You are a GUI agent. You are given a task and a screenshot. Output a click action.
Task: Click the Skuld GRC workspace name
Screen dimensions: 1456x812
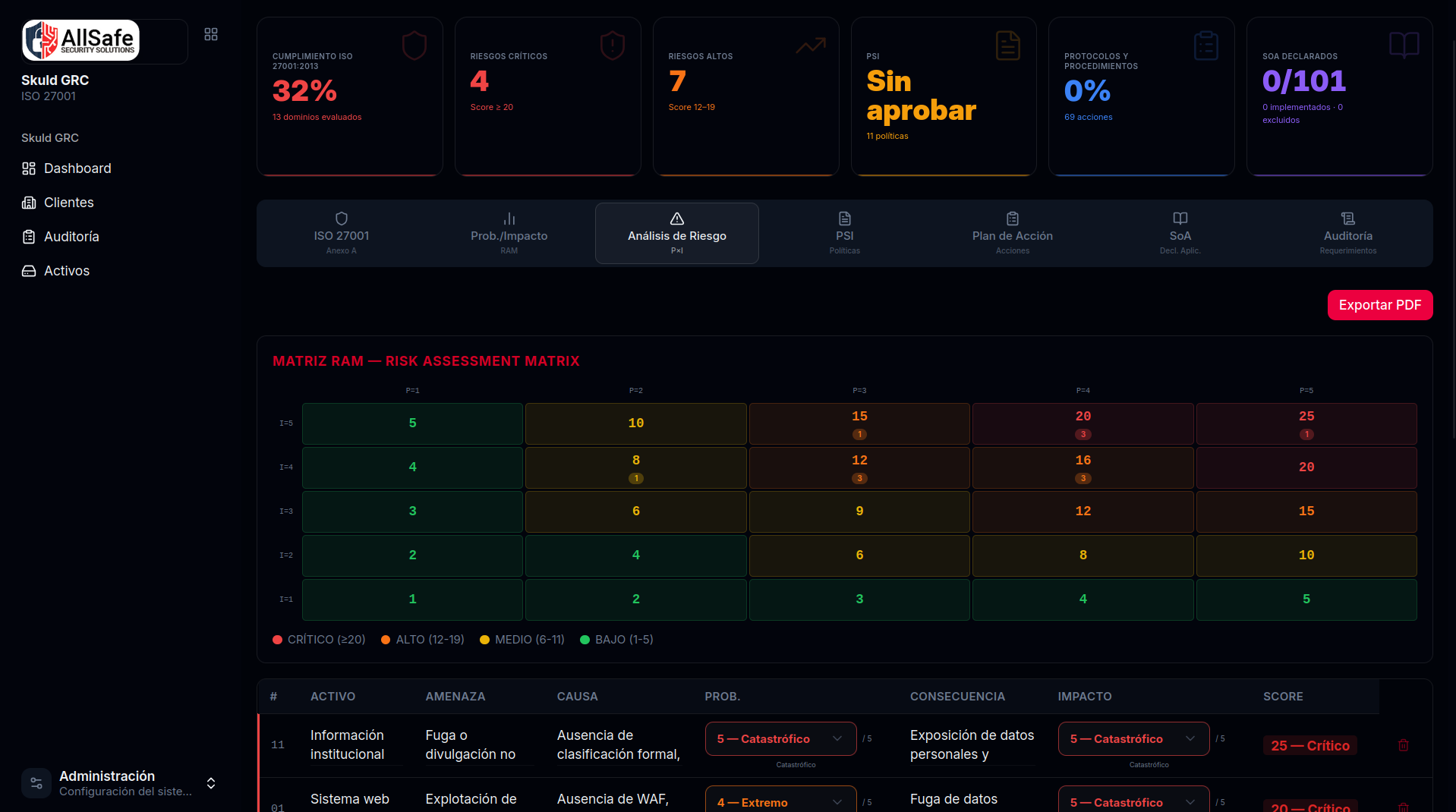pyautogui.click(x=55, y=80)
